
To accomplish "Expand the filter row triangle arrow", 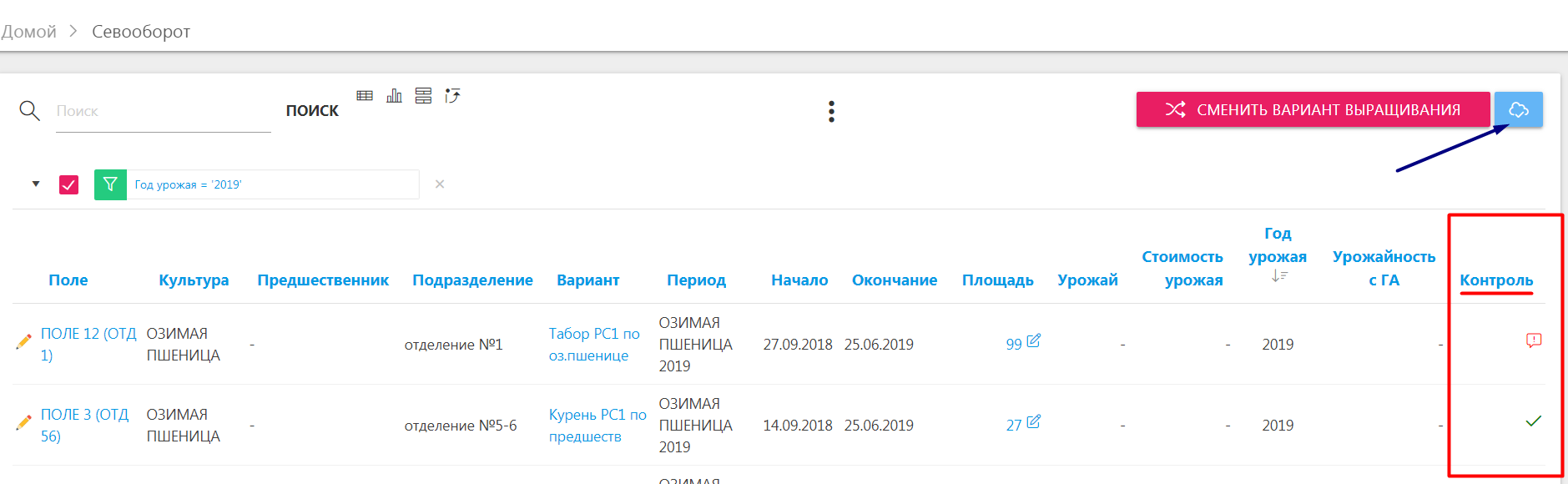I will click(36, 184).
